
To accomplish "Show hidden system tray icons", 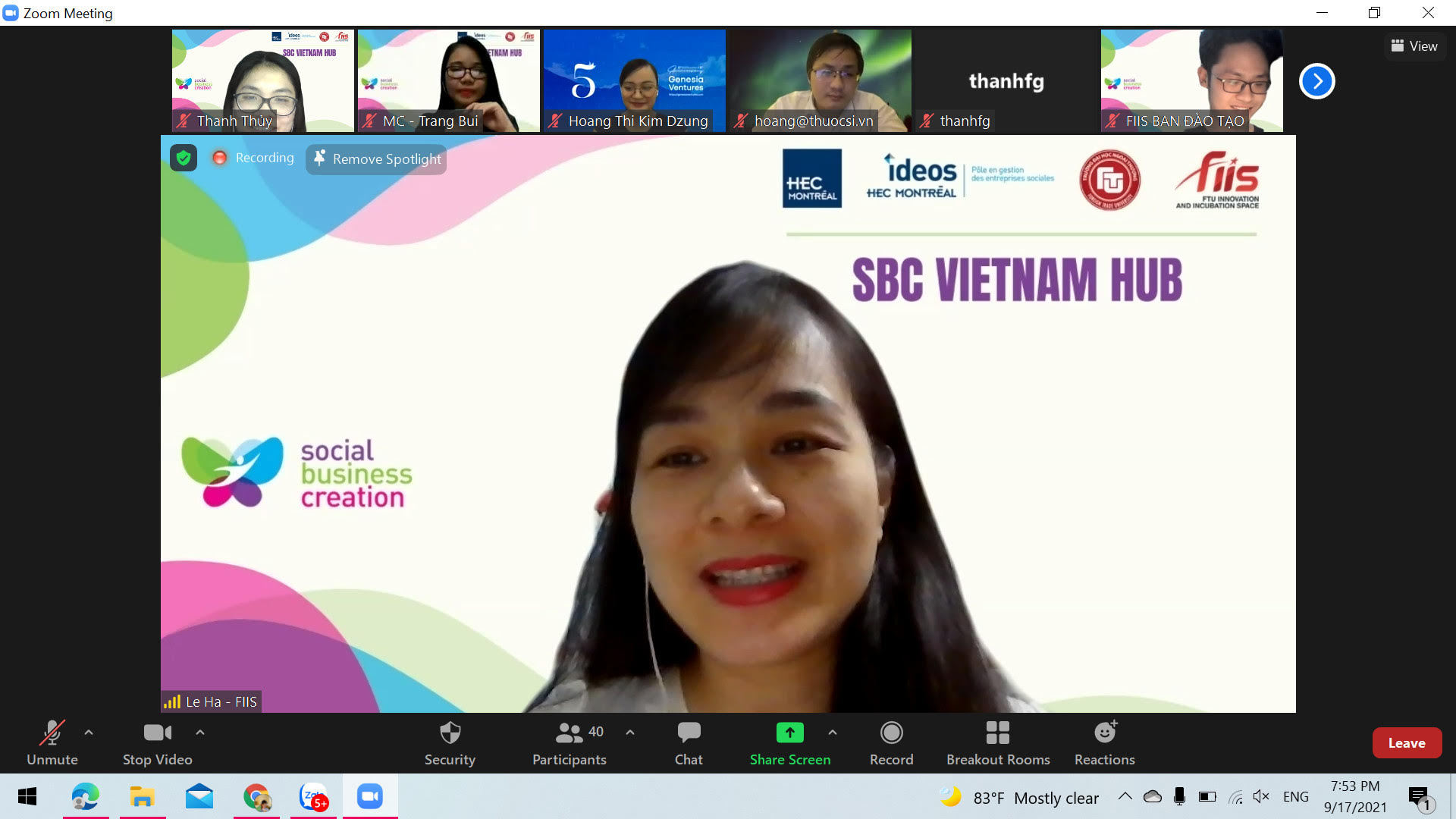I will click(x=1125, y=796).
